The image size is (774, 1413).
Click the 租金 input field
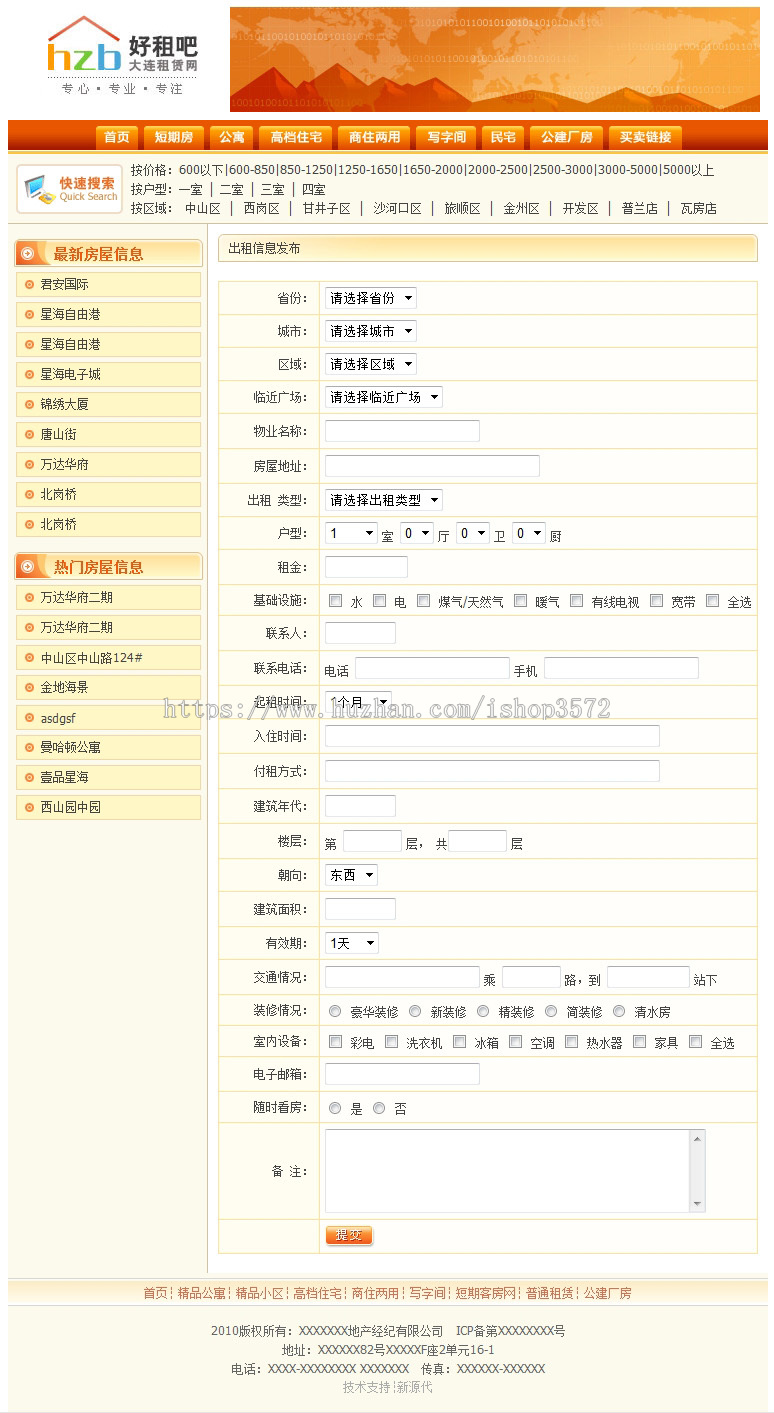pyautogui.click(x=366, y=567)
